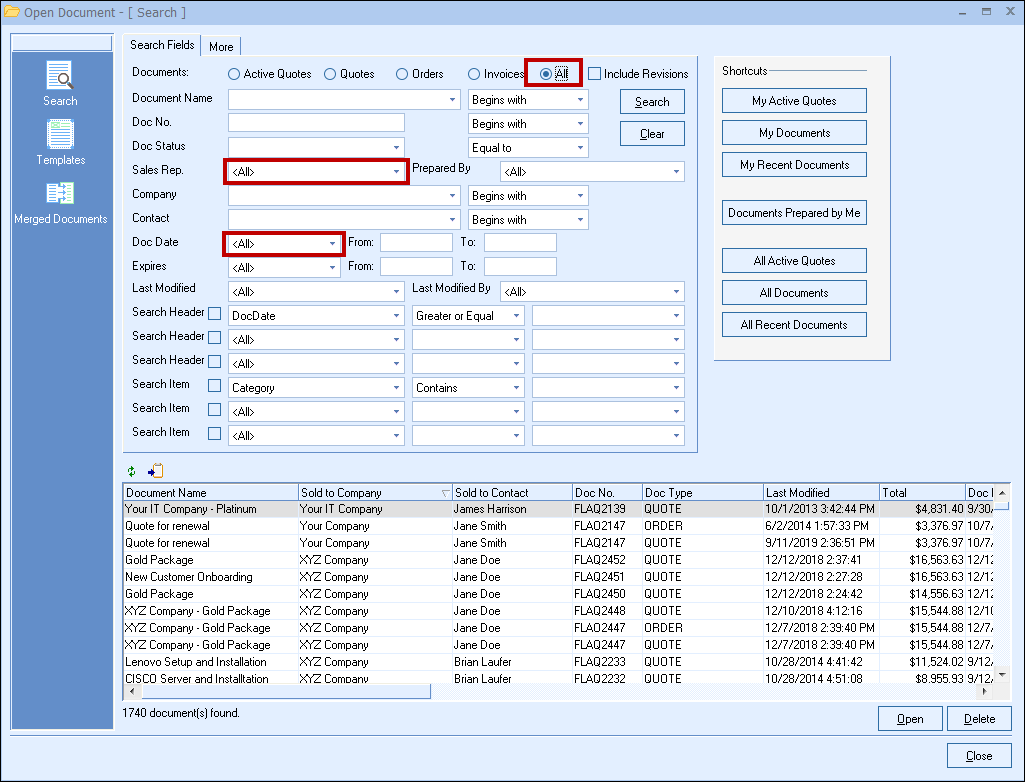Open the Doc Date range dropdown
Image resolution: width=1025 pixels, height=782 pixels.
pos(333,244)
